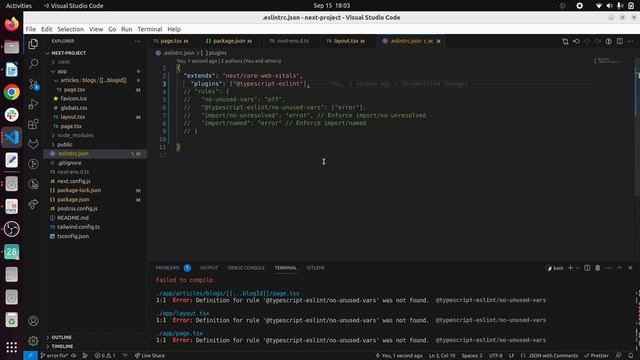The image size is (640, 360).
Task: Close the bottom panel
Action: pos(630,268)
